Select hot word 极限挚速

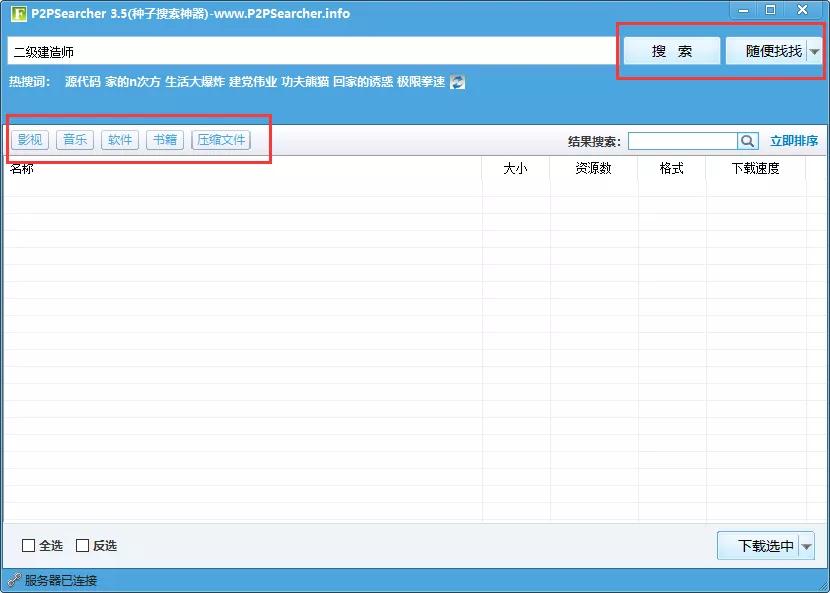point(421,82)
